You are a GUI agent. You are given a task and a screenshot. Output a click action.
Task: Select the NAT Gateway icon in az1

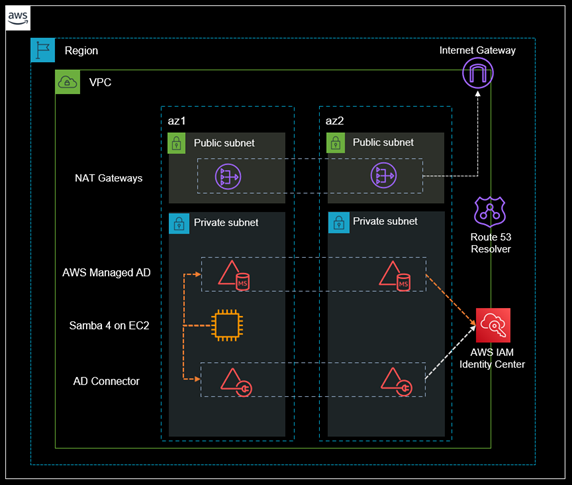228,177
